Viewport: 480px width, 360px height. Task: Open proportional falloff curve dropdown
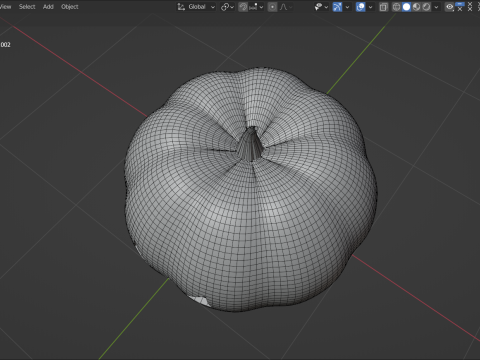pyautogui.click(x=286, y=7)
